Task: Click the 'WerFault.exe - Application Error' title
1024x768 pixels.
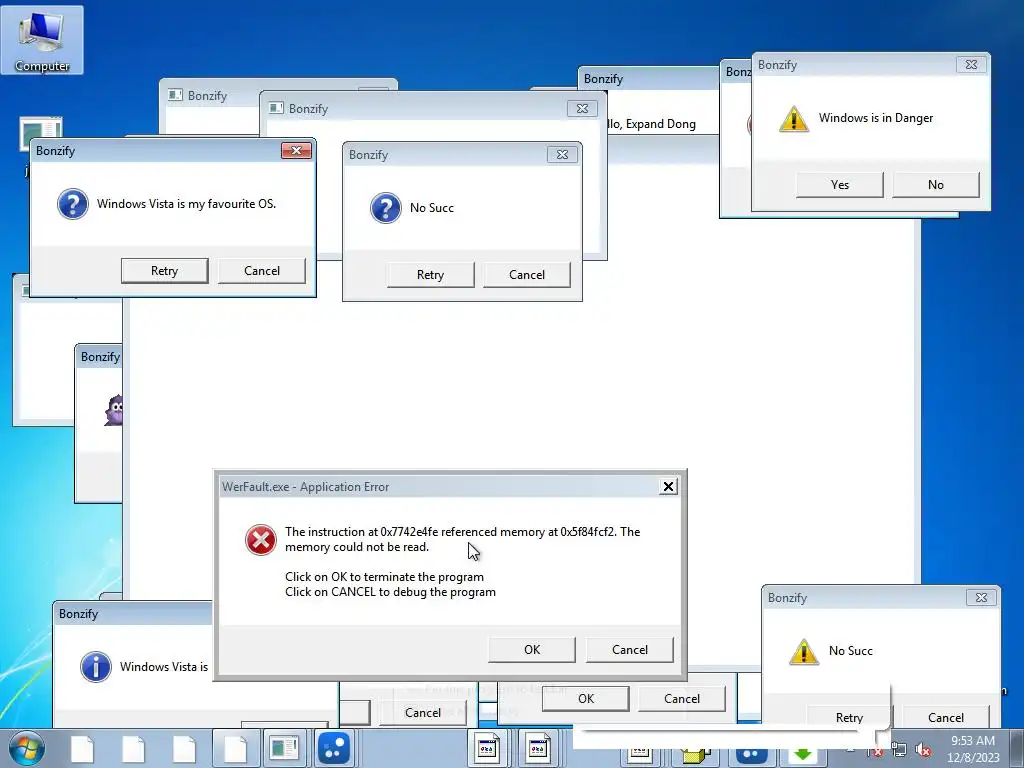Action: pyautogui.click(x=306, y=487)
